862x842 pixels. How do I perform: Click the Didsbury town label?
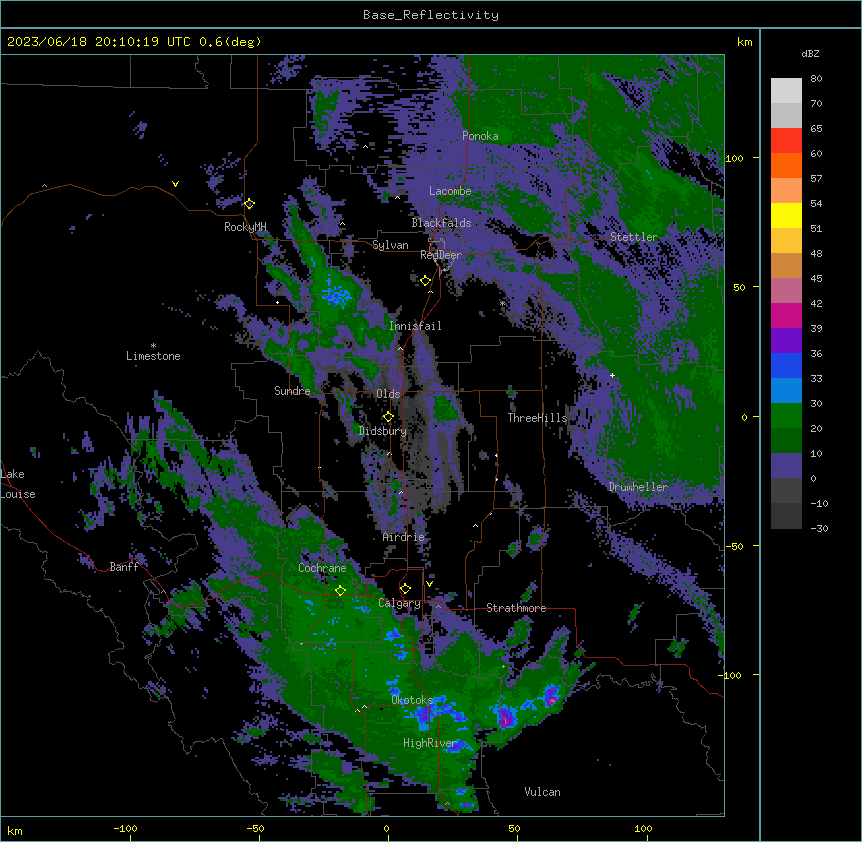pos(383,431)
